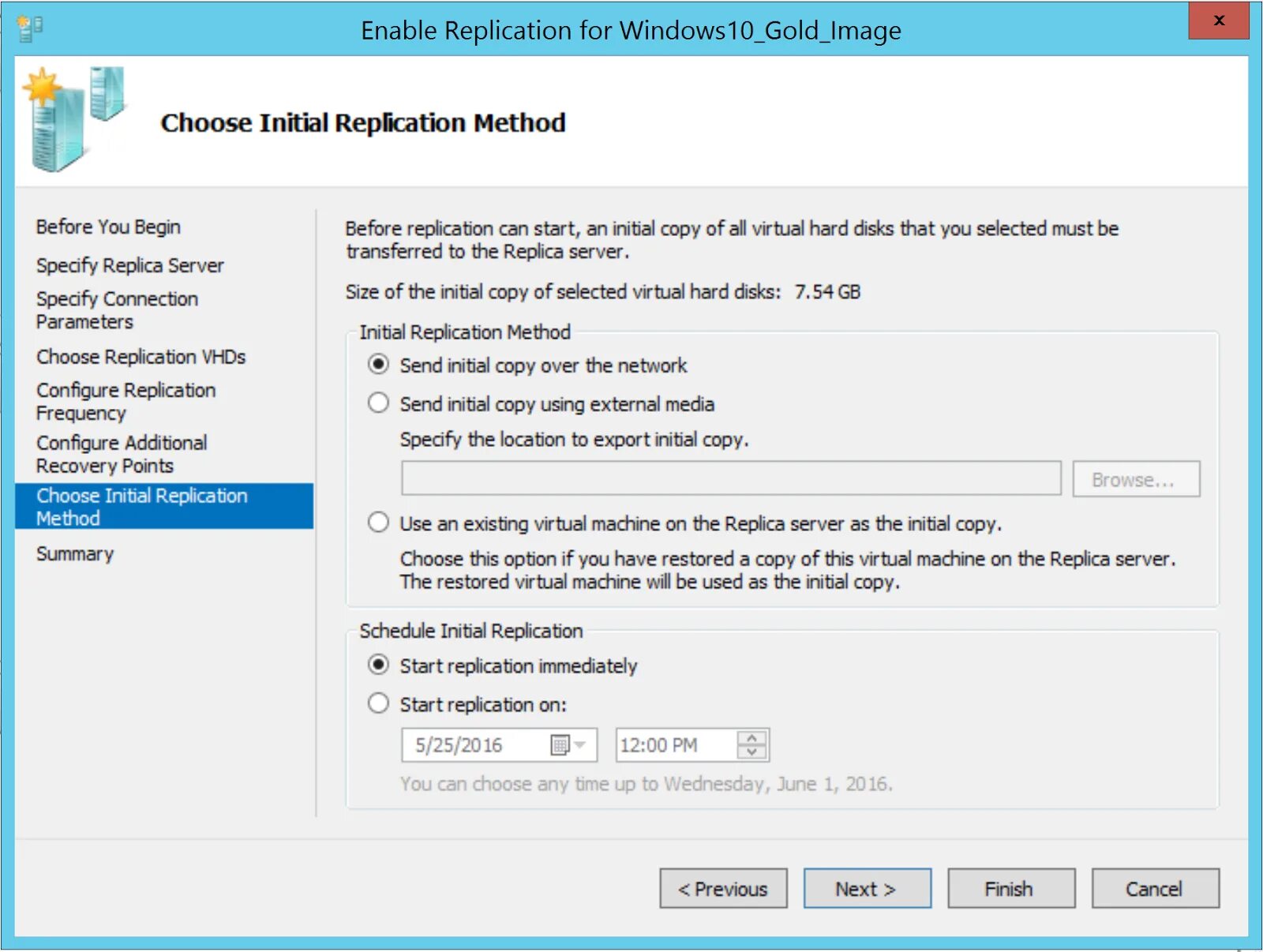Go to Configure Additional Recovery Points step
The width and height of the screenshot is (1263, 952).
pos(122,454)
